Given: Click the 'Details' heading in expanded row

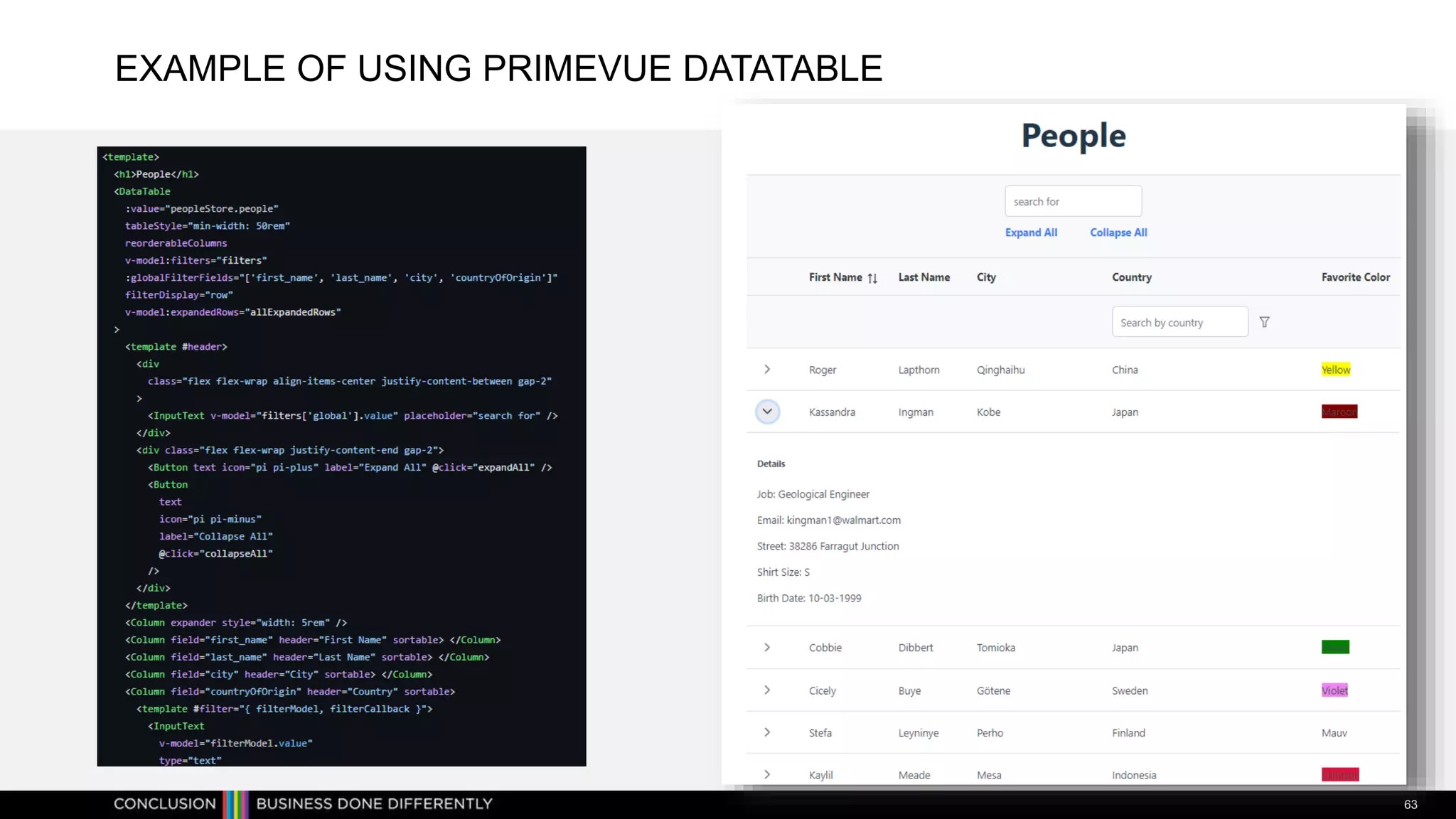Looking at the screenshot, I should point(771,464).
